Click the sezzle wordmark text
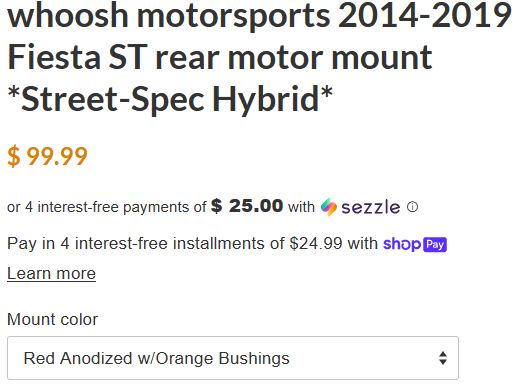The image size is (525, 387). click(x=371, y=207)
